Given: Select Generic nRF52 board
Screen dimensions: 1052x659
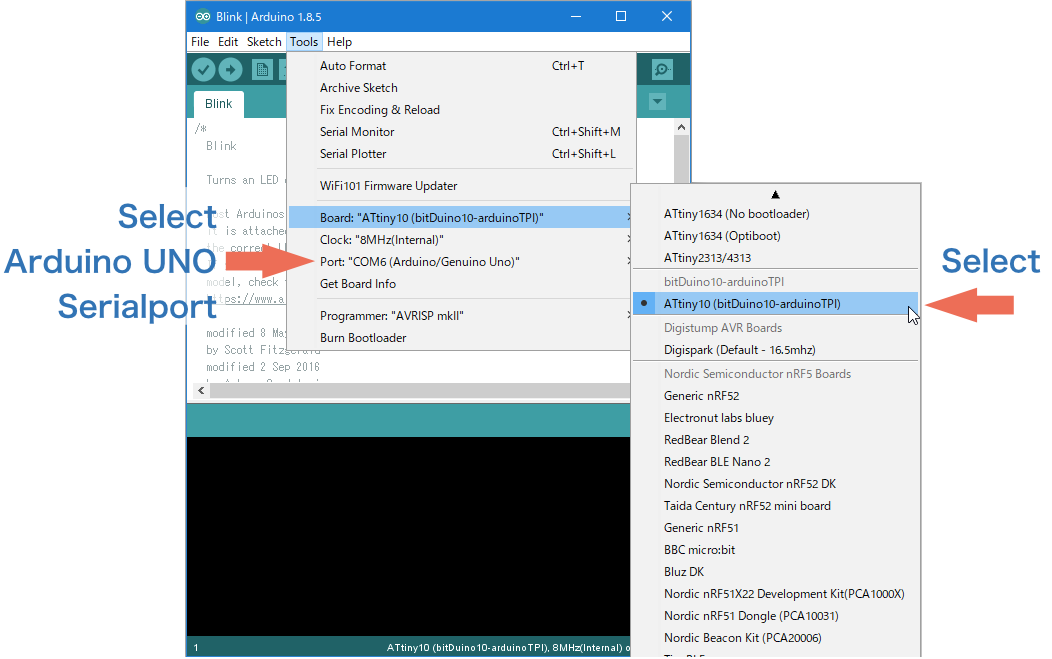Looking at the screenshot, I should point(776,396).
